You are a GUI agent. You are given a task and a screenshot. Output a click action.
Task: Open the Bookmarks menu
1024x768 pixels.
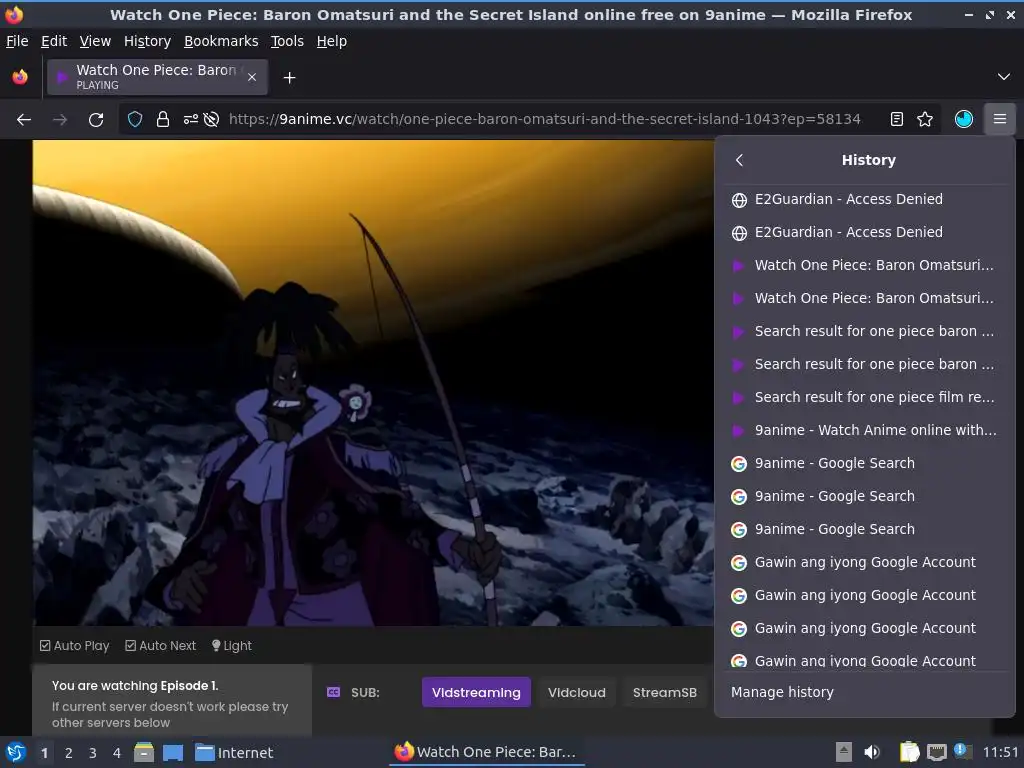221,41
